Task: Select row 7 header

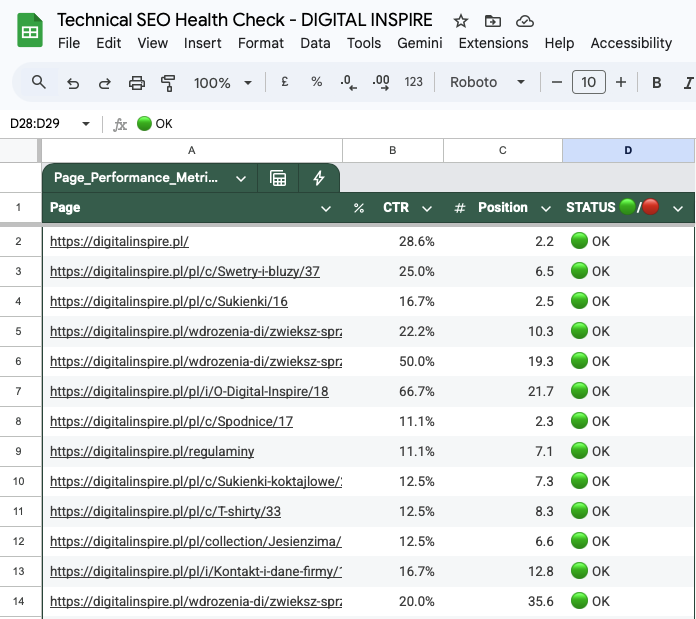Action: [18, 391]
